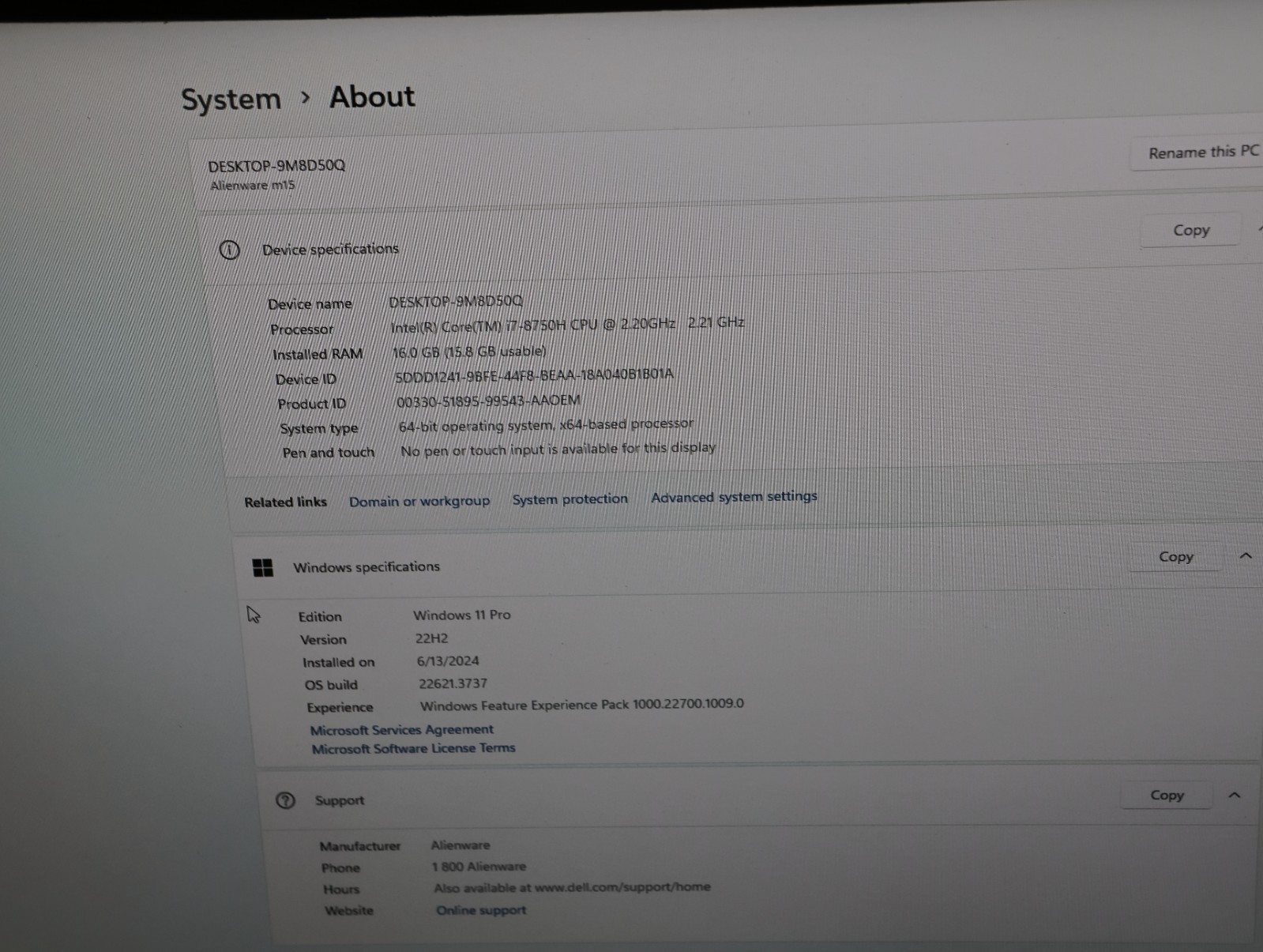Open the System protection link
1263x952 pixels.
(x=569, y=499)
